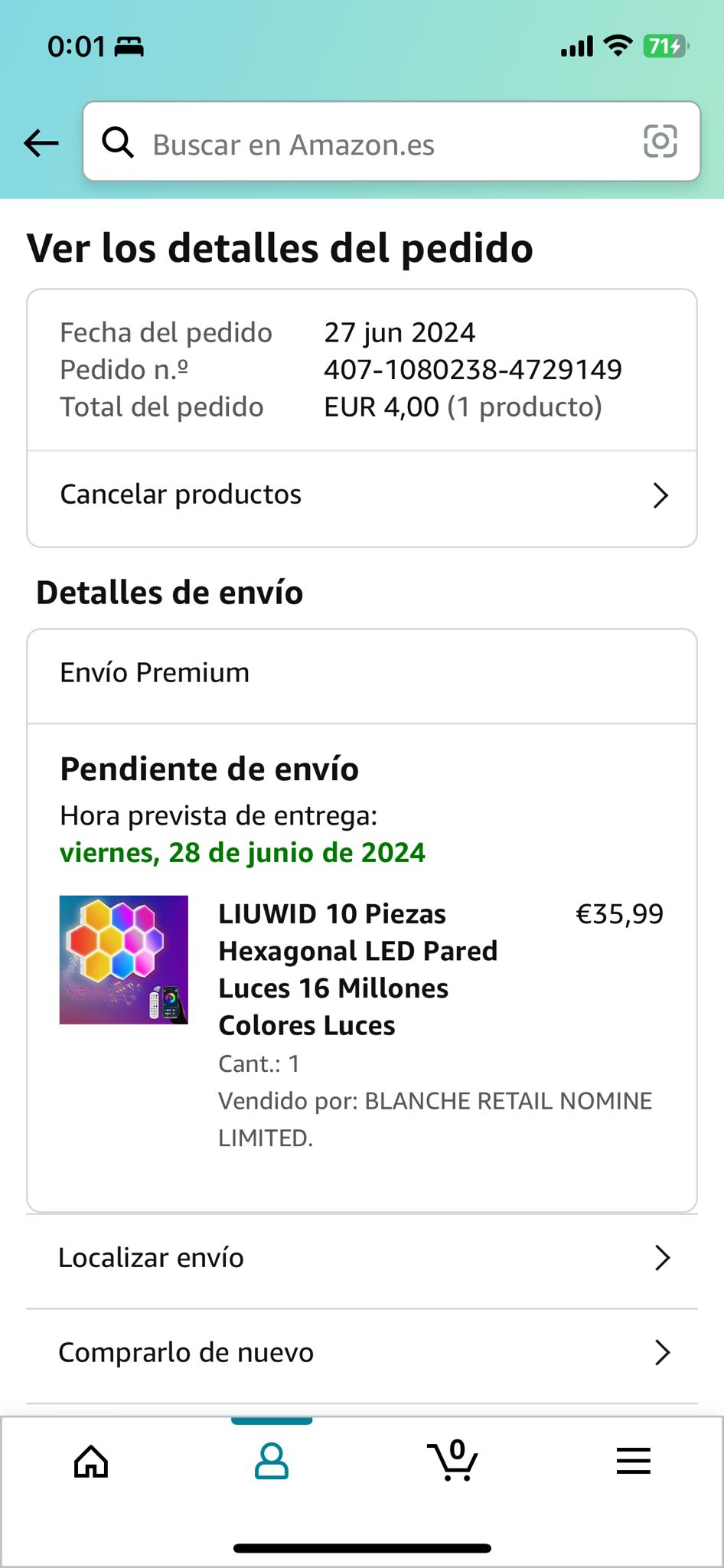Expand the Cancelar productos chevron
This screenshot has height=1568, width=724.
660,495
